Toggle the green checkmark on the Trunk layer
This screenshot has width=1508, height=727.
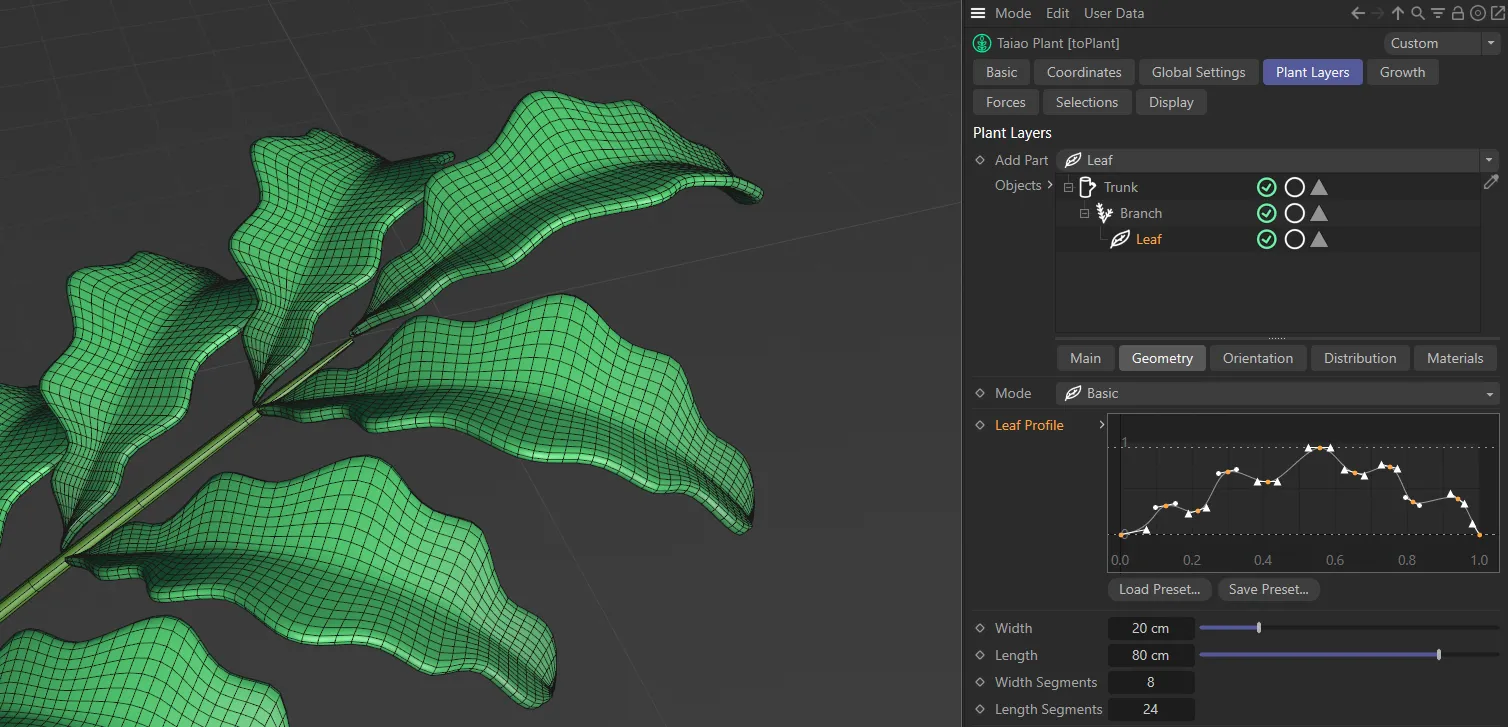1267,187
